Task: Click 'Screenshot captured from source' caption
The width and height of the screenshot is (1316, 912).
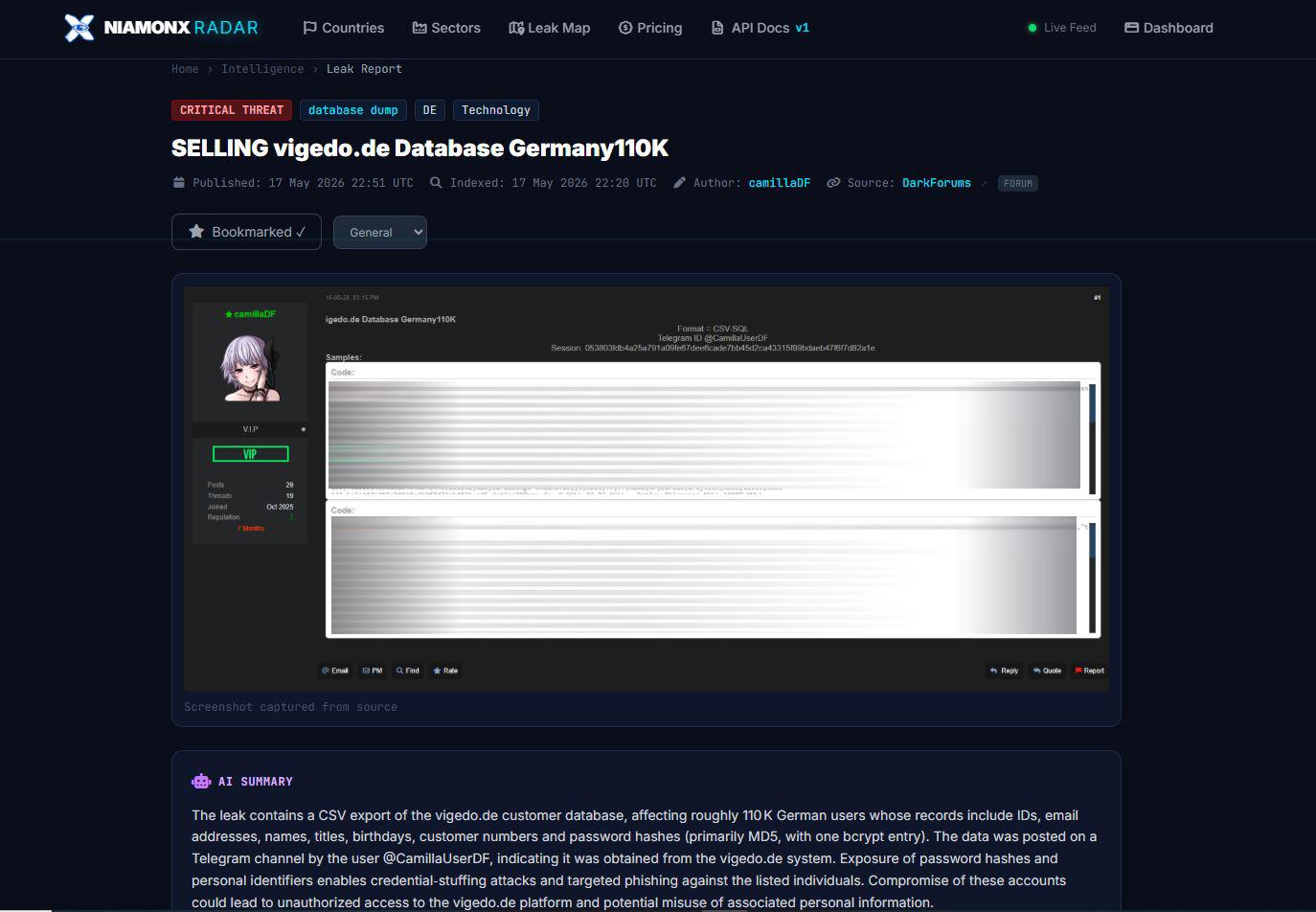Action: click(290, 707)
